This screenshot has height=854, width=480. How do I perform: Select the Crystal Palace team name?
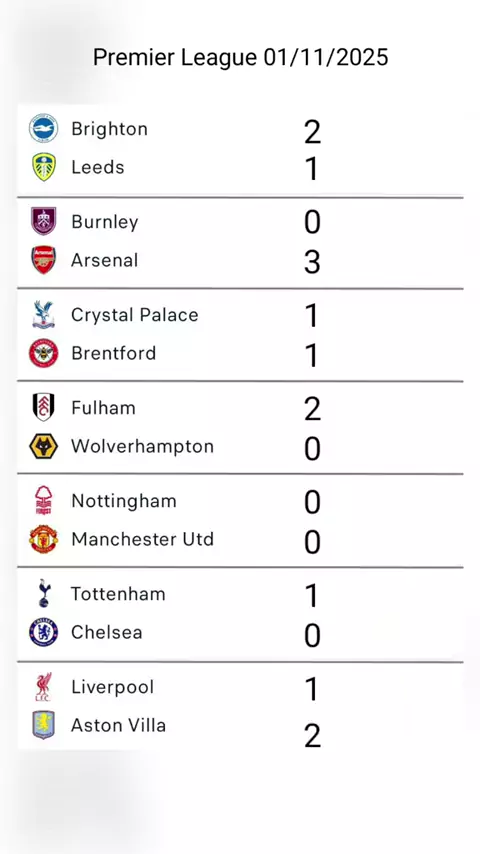point(135,315)
